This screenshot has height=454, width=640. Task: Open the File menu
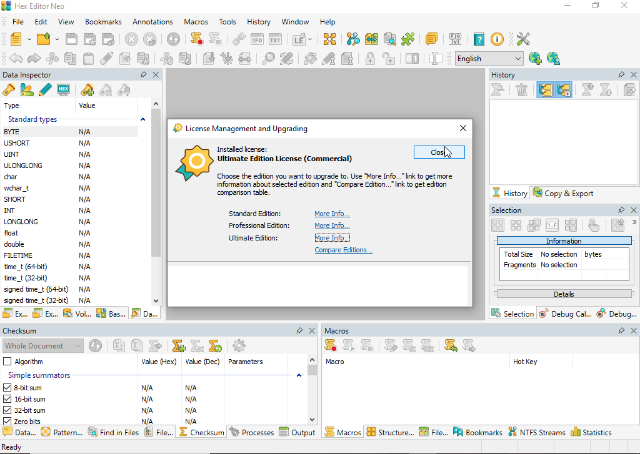coord(18,22)
